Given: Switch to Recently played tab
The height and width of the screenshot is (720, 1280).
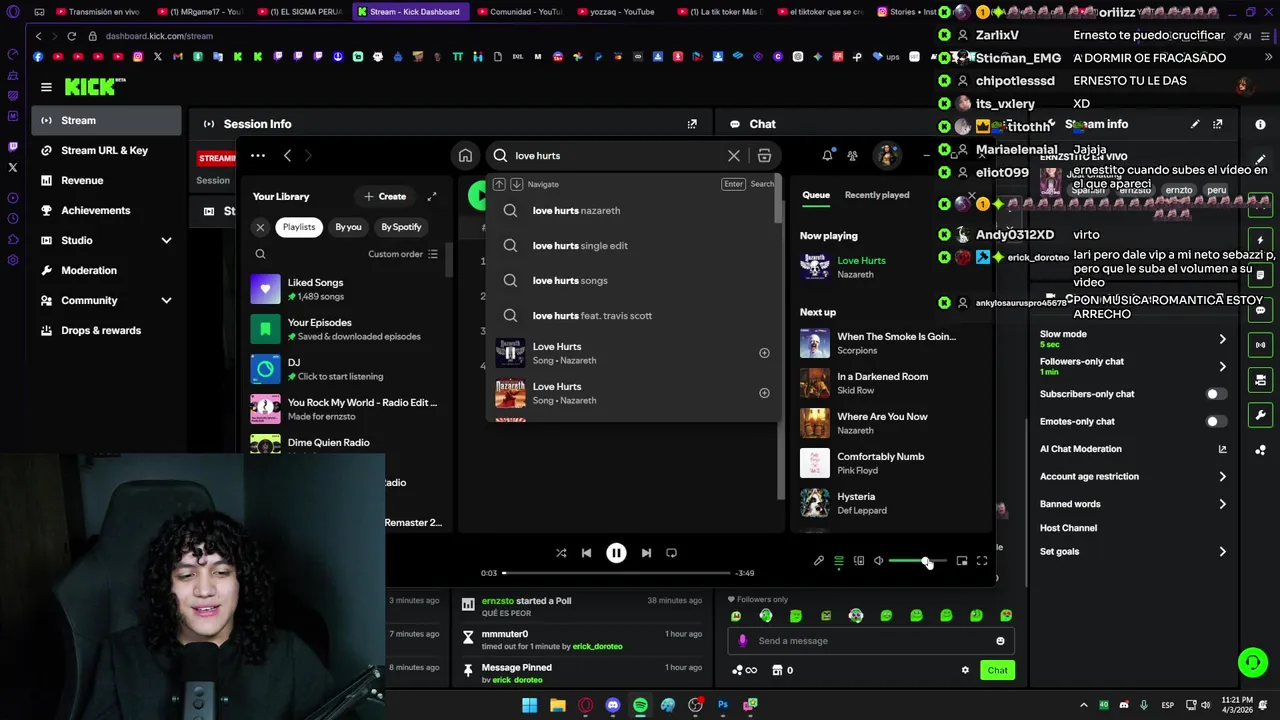Looking at the screenshot, I should [x=876, y=195].
